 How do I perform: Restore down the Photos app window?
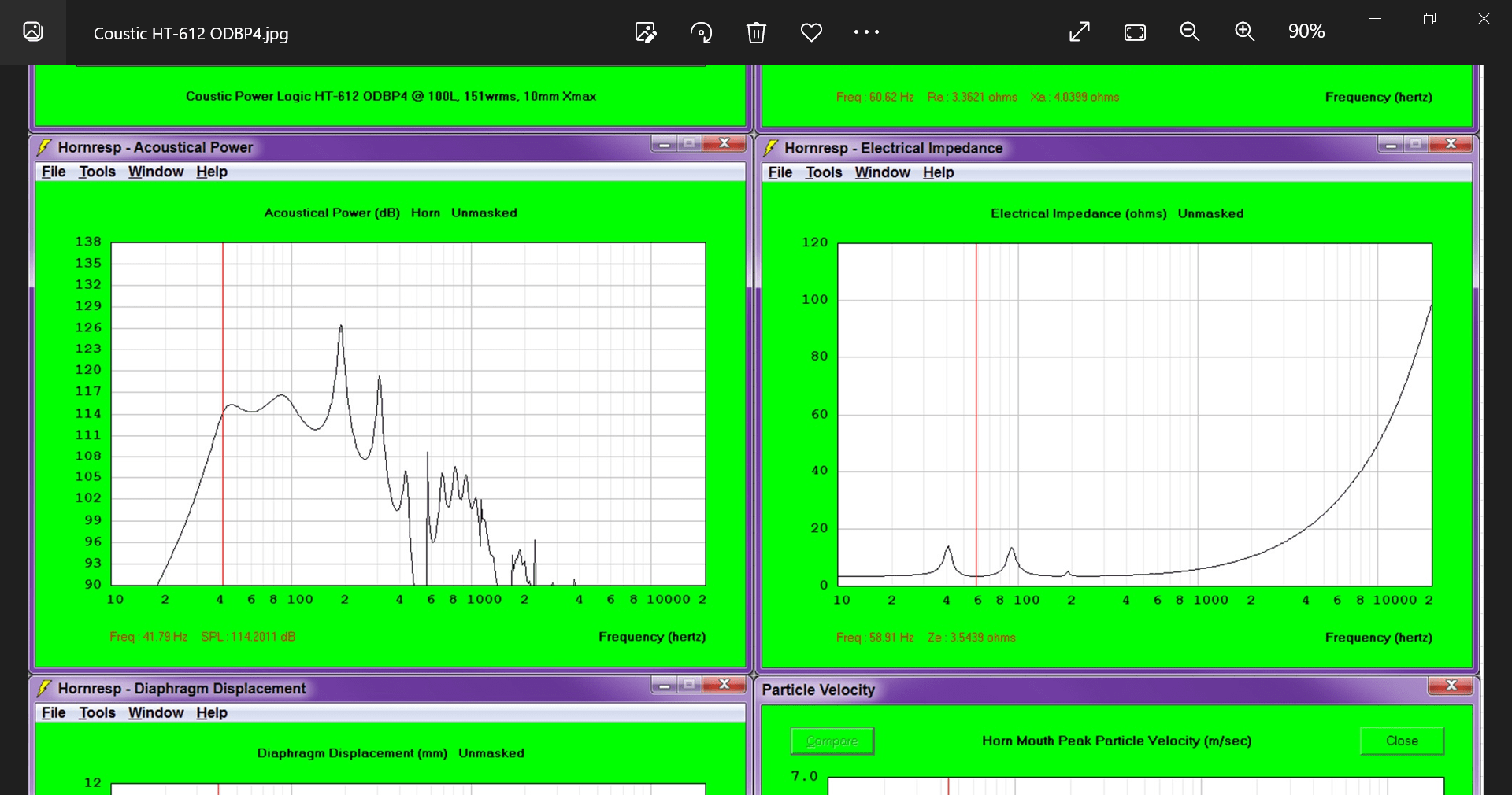[1430, 18]
